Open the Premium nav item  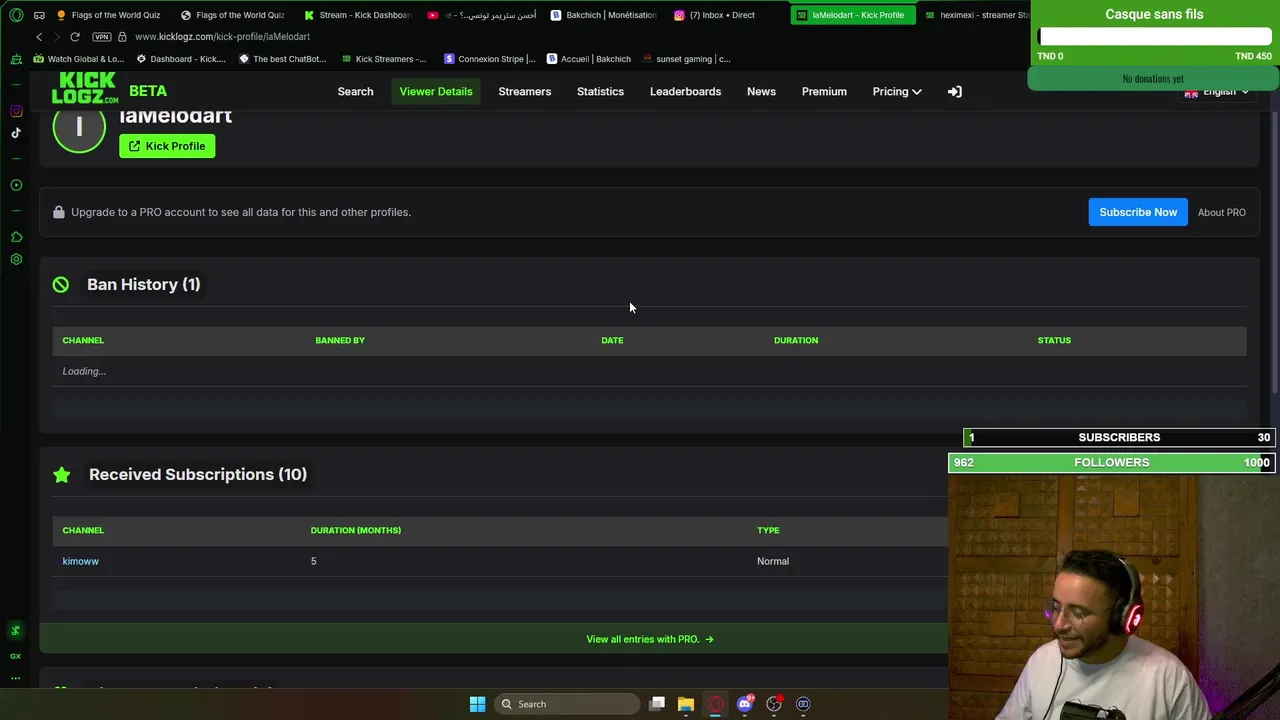pos(824,92)
